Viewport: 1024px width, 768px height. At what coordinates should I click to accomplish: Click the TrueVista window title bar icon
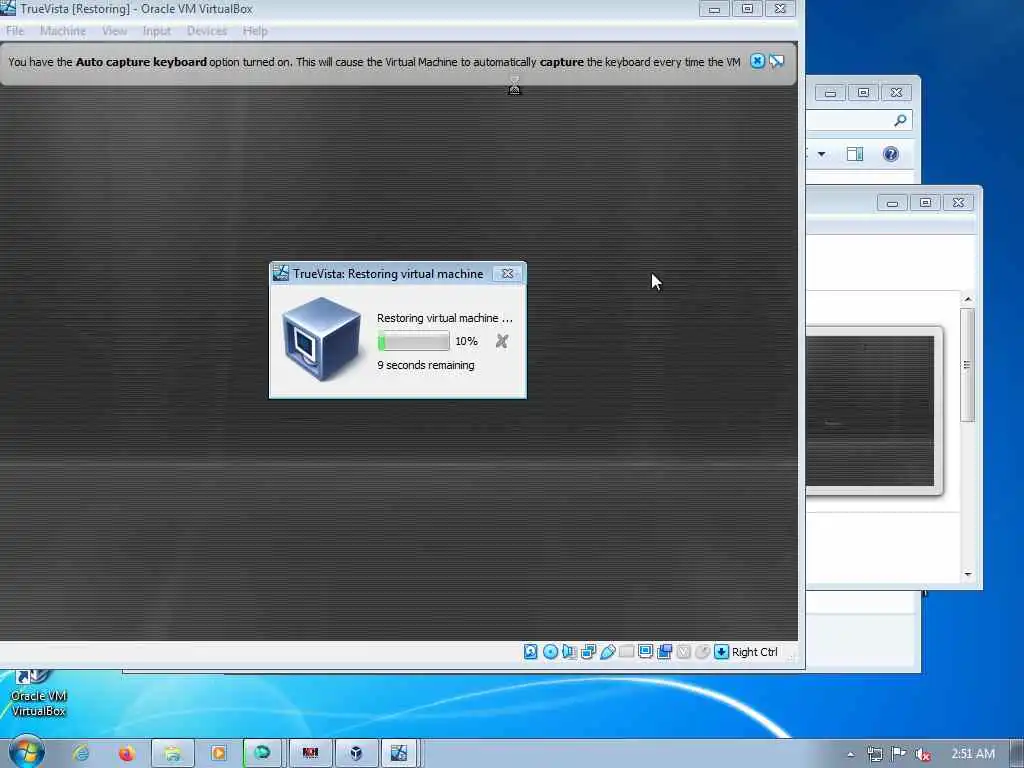(8, 8)
